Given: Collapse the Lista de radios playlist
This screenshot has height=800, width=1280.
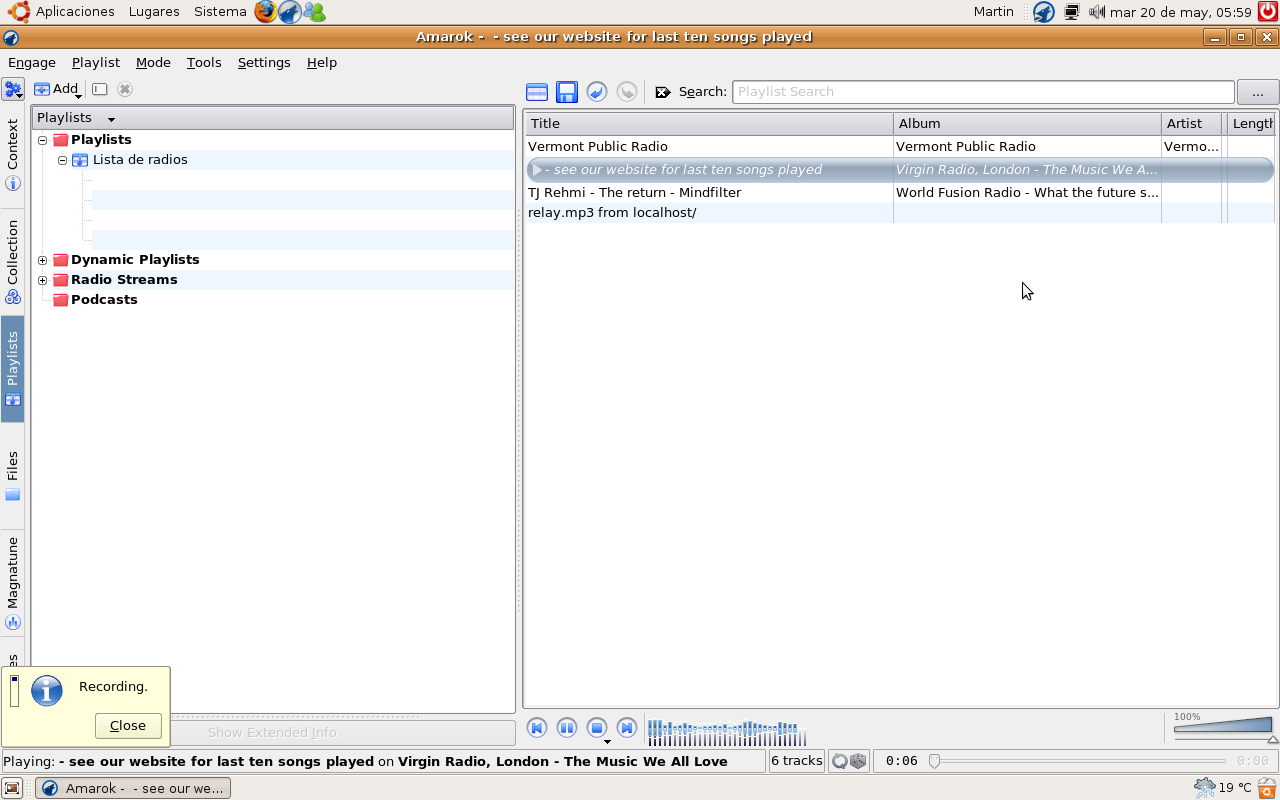Looking at the screenshot, I should [x=62, y=160].
